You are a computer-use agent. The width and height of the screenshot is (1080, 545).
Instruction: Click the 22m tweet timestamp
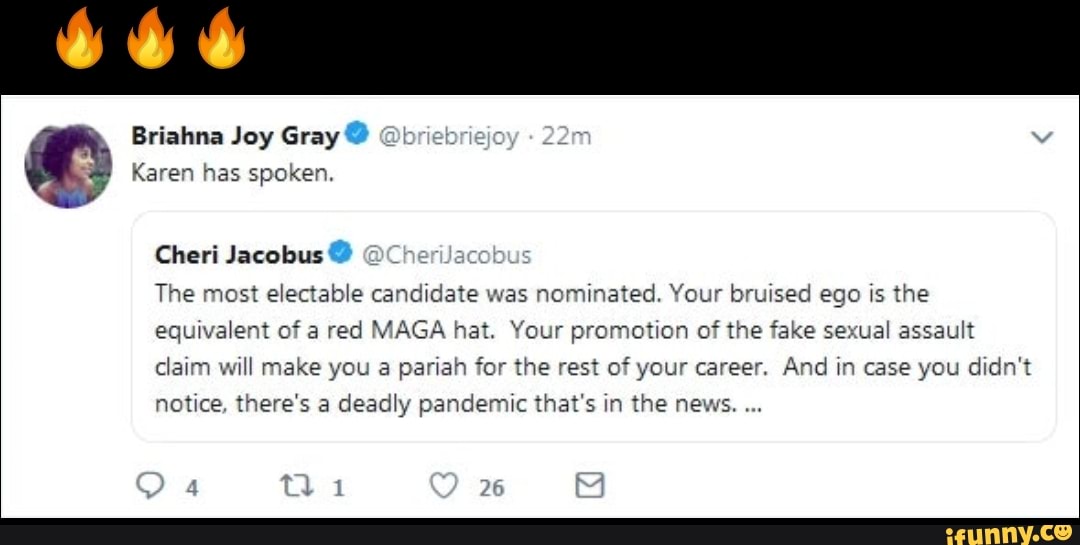566,137
